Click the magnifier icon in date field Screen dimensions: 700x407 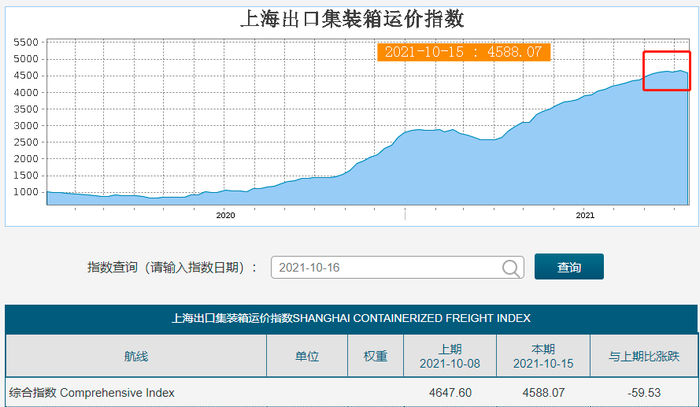tap(511, 268)
